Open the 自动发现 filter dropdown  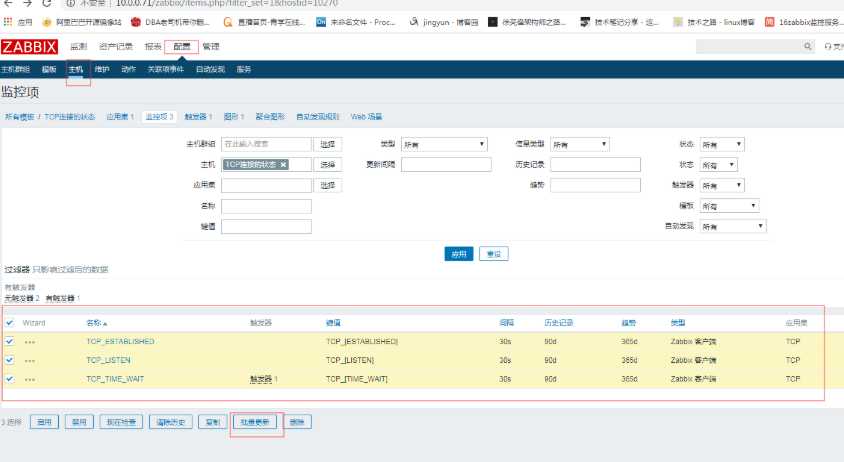732,226
